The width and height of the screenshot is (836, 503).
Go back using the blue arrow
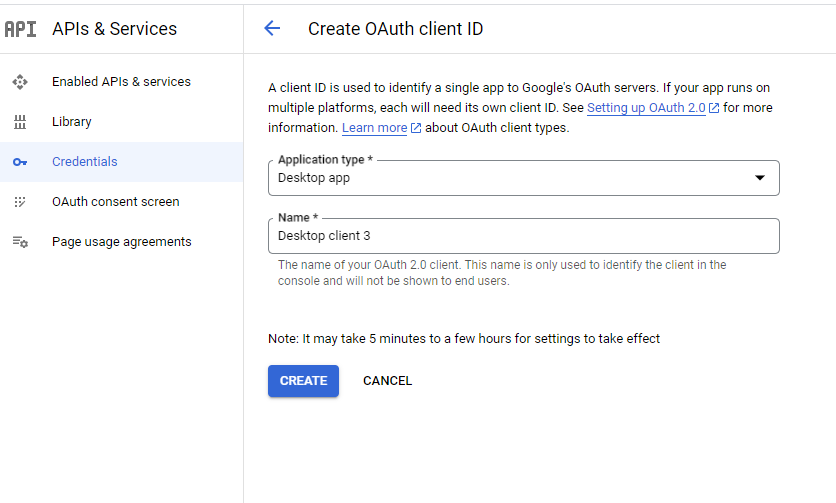click(272, 28)
